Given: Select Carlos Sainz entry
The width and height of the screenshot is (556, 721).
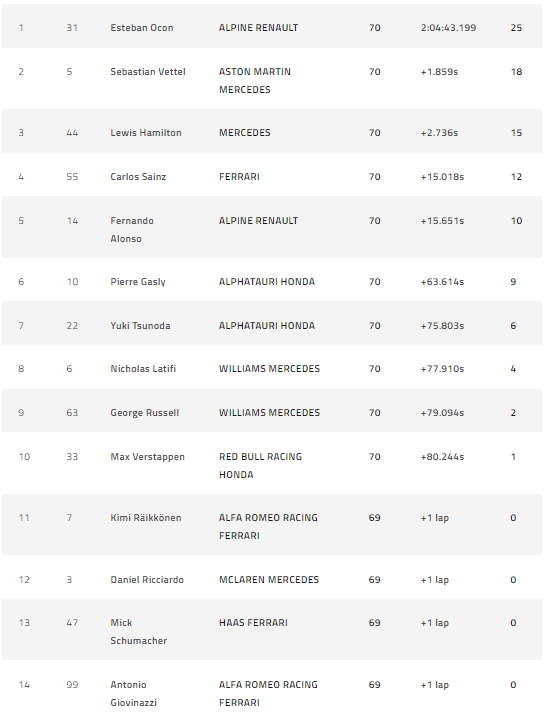Looking at the screenshot, I should coord(138,177).
